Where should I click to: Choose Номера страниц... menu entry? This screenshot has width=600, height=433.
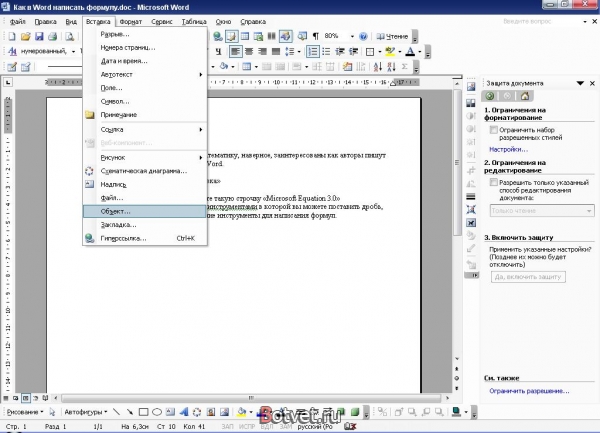pos(145,48)
